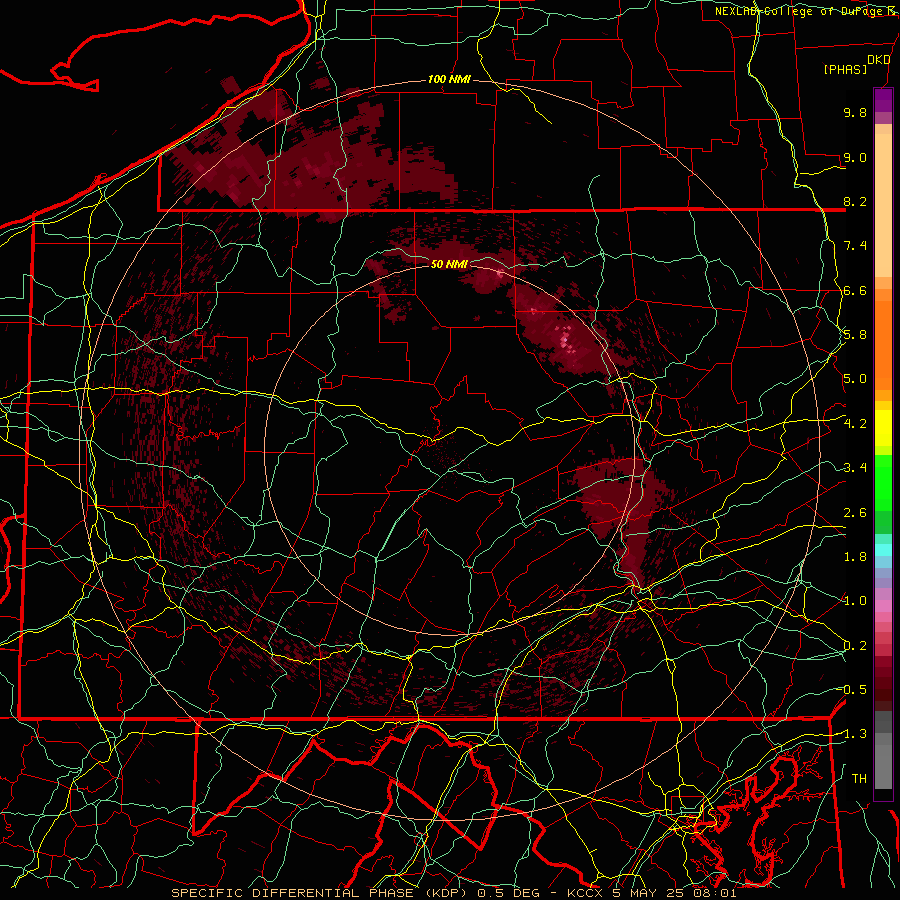
Task: Select the 4.2 scale label
Action: pos(855,424)
